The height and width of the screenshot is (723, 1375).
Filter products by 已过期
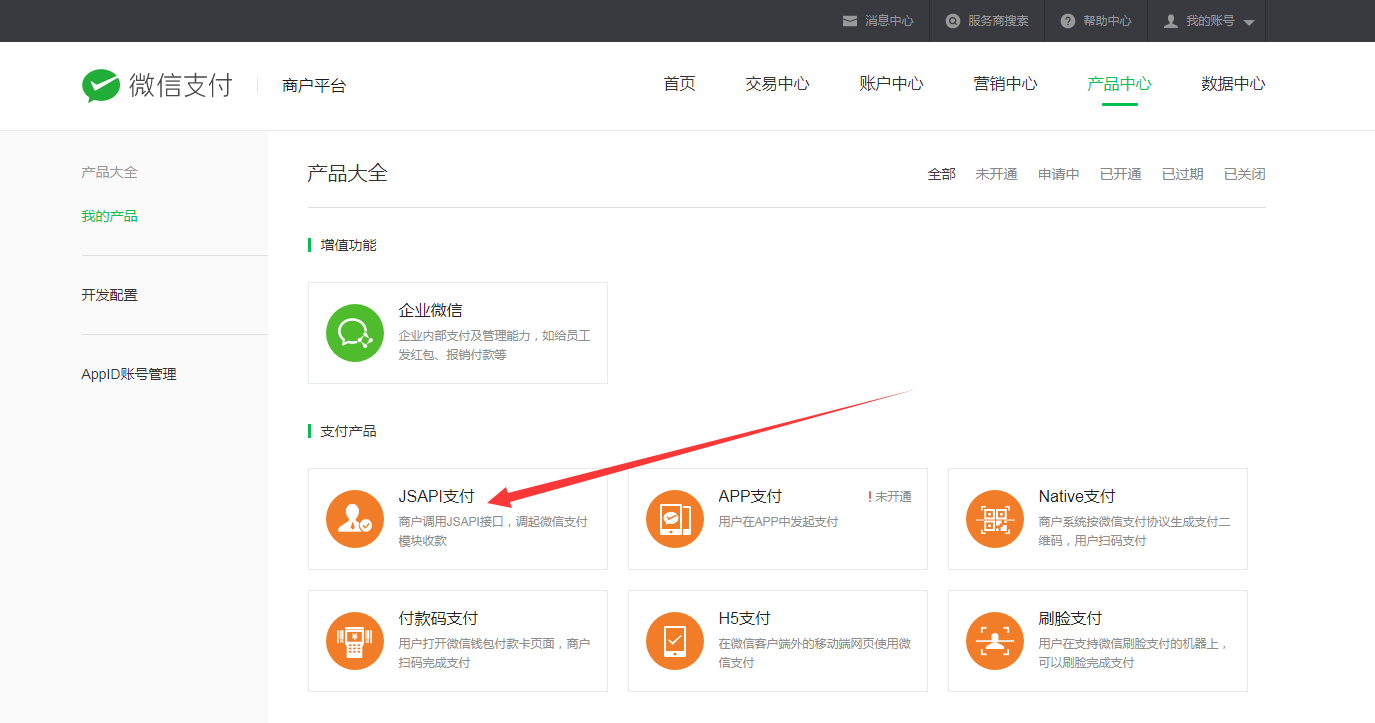pos(1182,174)
